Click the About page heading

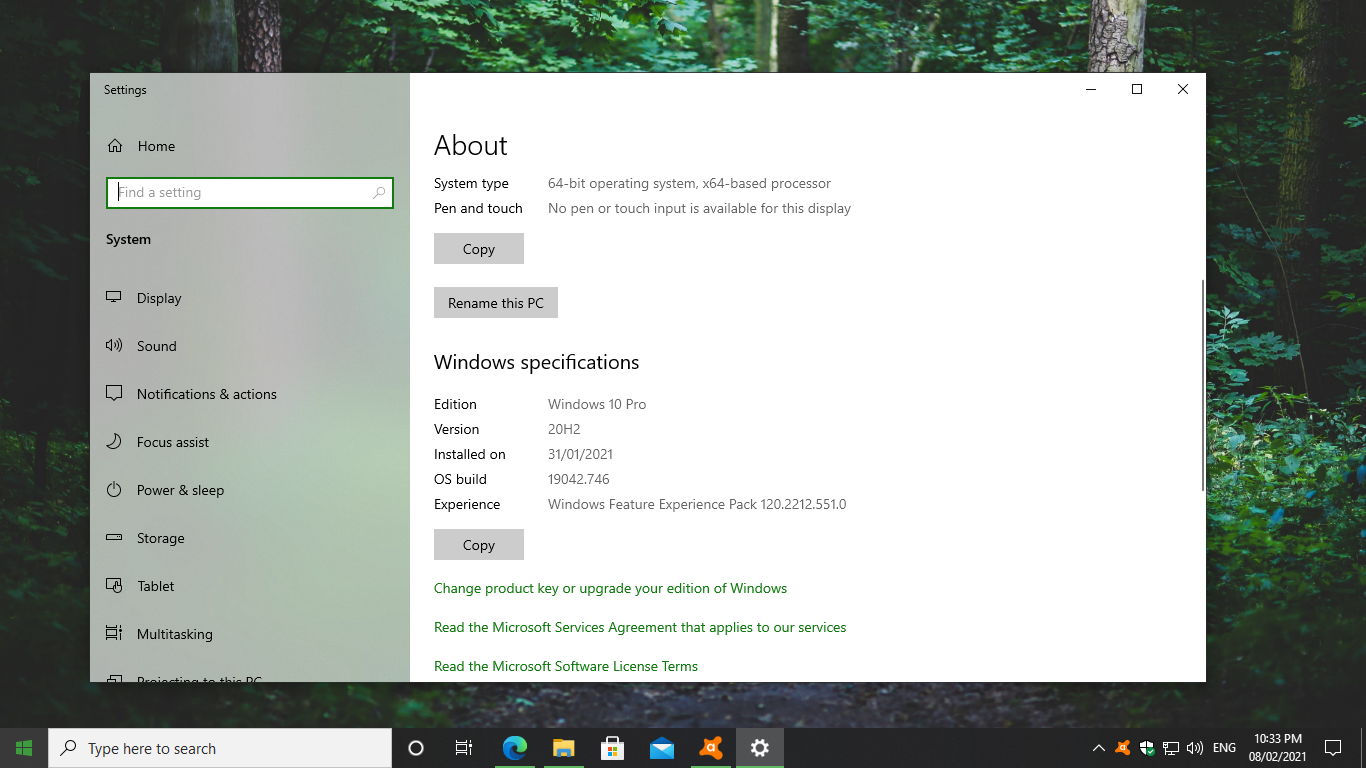pos(471,146)
